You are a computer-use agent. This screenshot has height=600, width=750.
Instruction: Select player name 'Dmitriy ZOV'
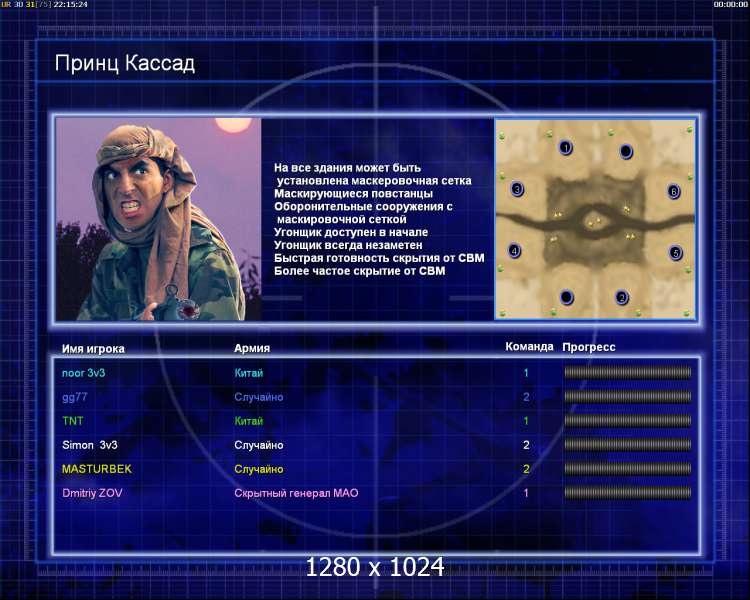point(92,493)
